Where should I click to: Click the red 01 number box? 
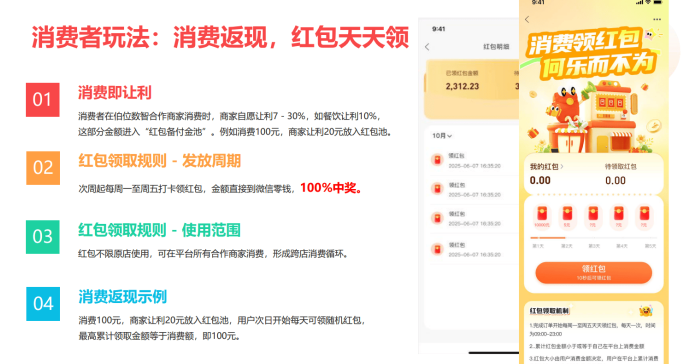[x=43, y=99]
